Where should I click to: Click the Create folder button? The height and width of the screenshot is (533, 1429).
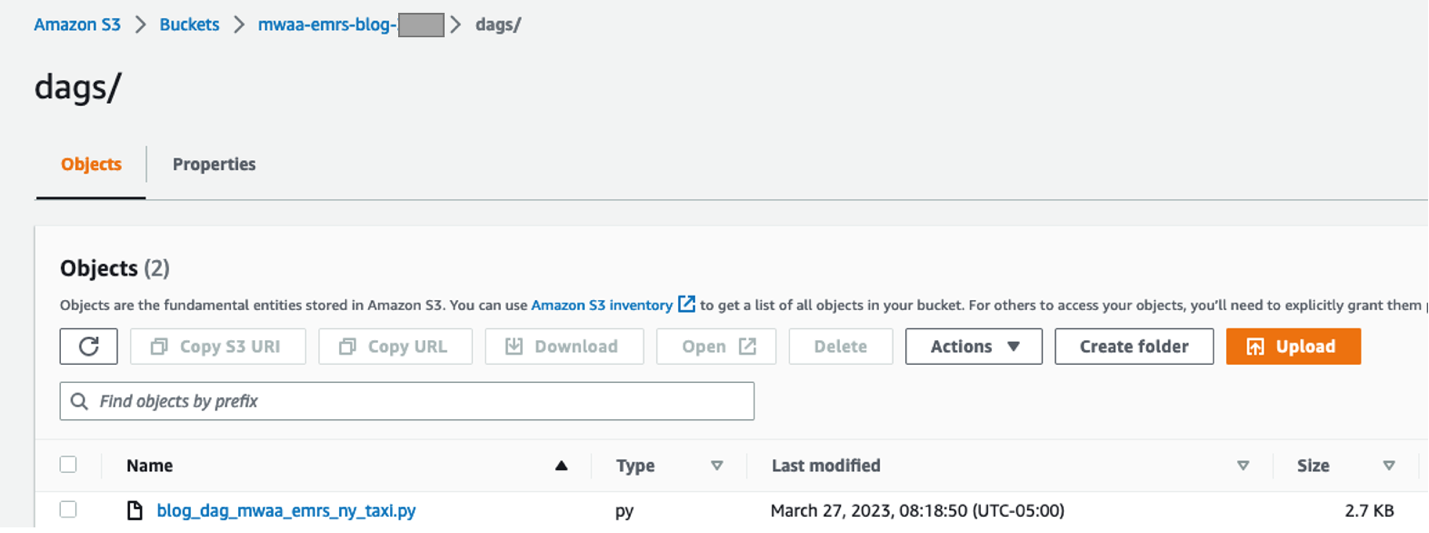(1134, 346)
